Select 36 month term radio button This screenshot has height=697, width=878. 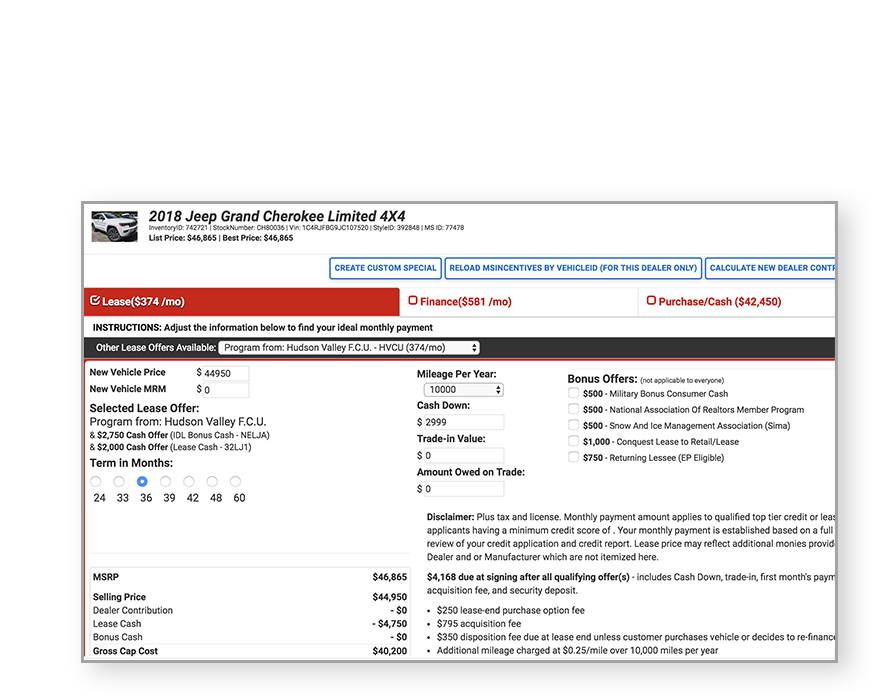(x=142, y=481)
